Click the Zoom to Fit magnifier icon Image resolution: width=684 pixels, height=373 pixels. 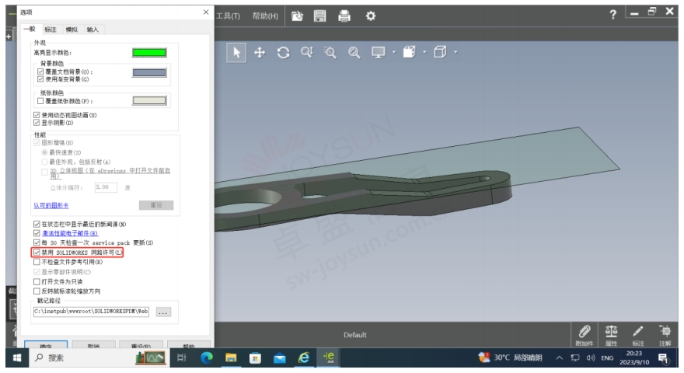(x=354, y=53)
